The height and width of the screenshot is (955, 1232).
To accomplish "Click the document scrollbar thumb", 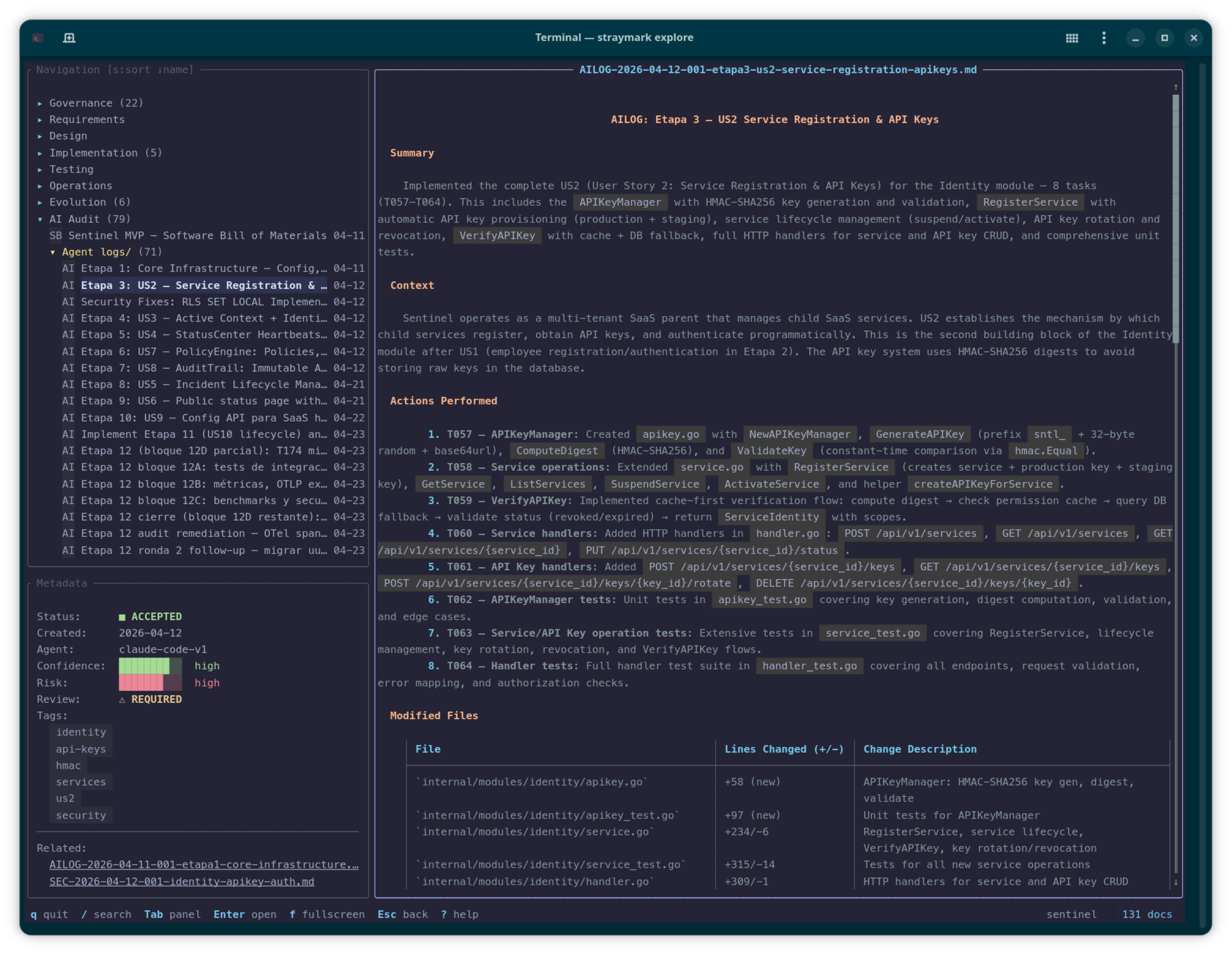I will point(1176,219).
